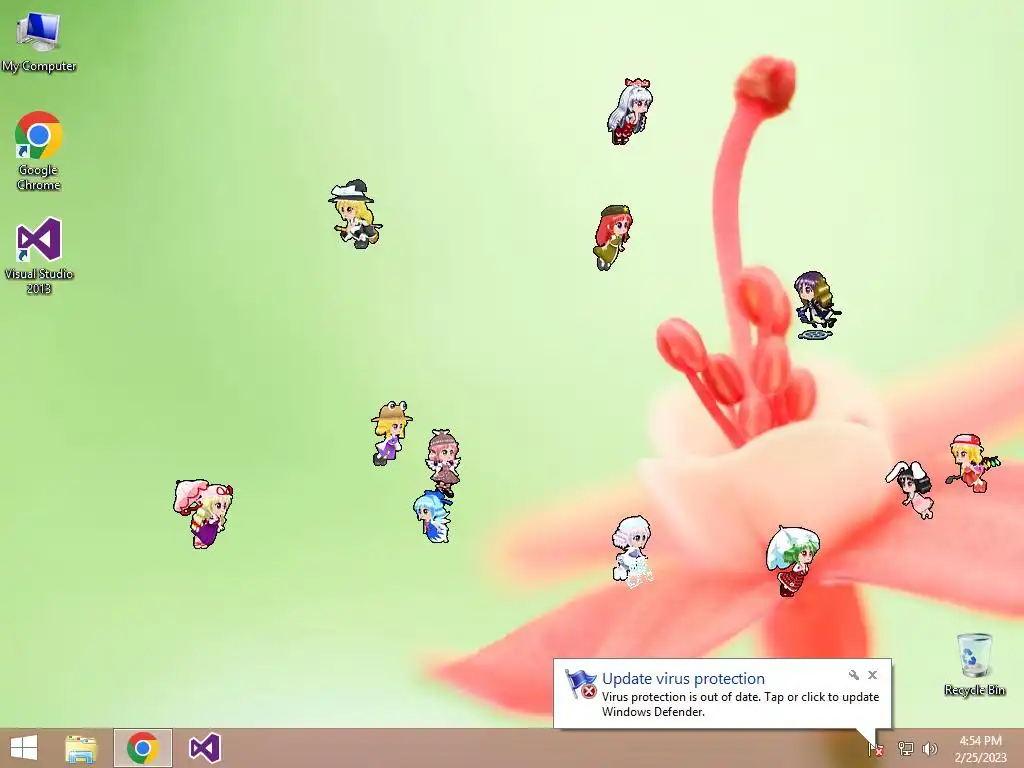Click the blue-haired ice fairy mascot

(432, 517)
